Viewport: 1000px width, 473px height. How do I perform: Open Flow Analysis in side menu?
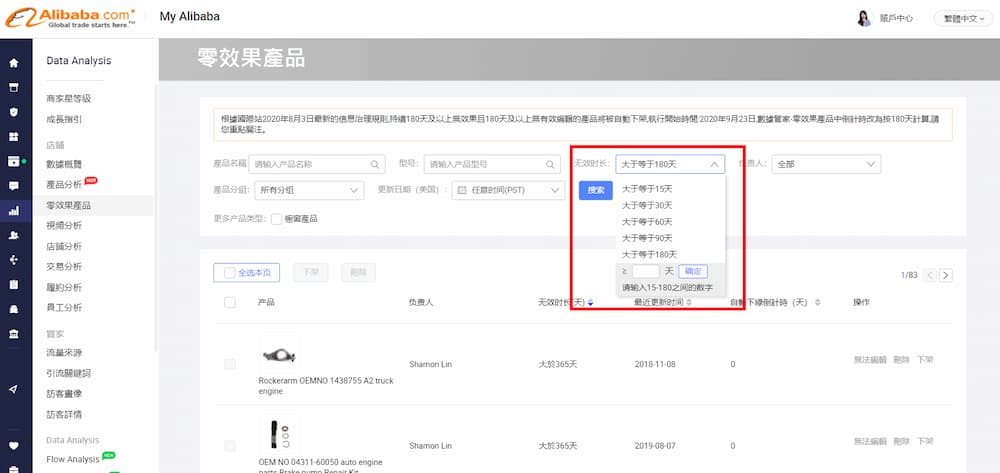tap(73, 460)
